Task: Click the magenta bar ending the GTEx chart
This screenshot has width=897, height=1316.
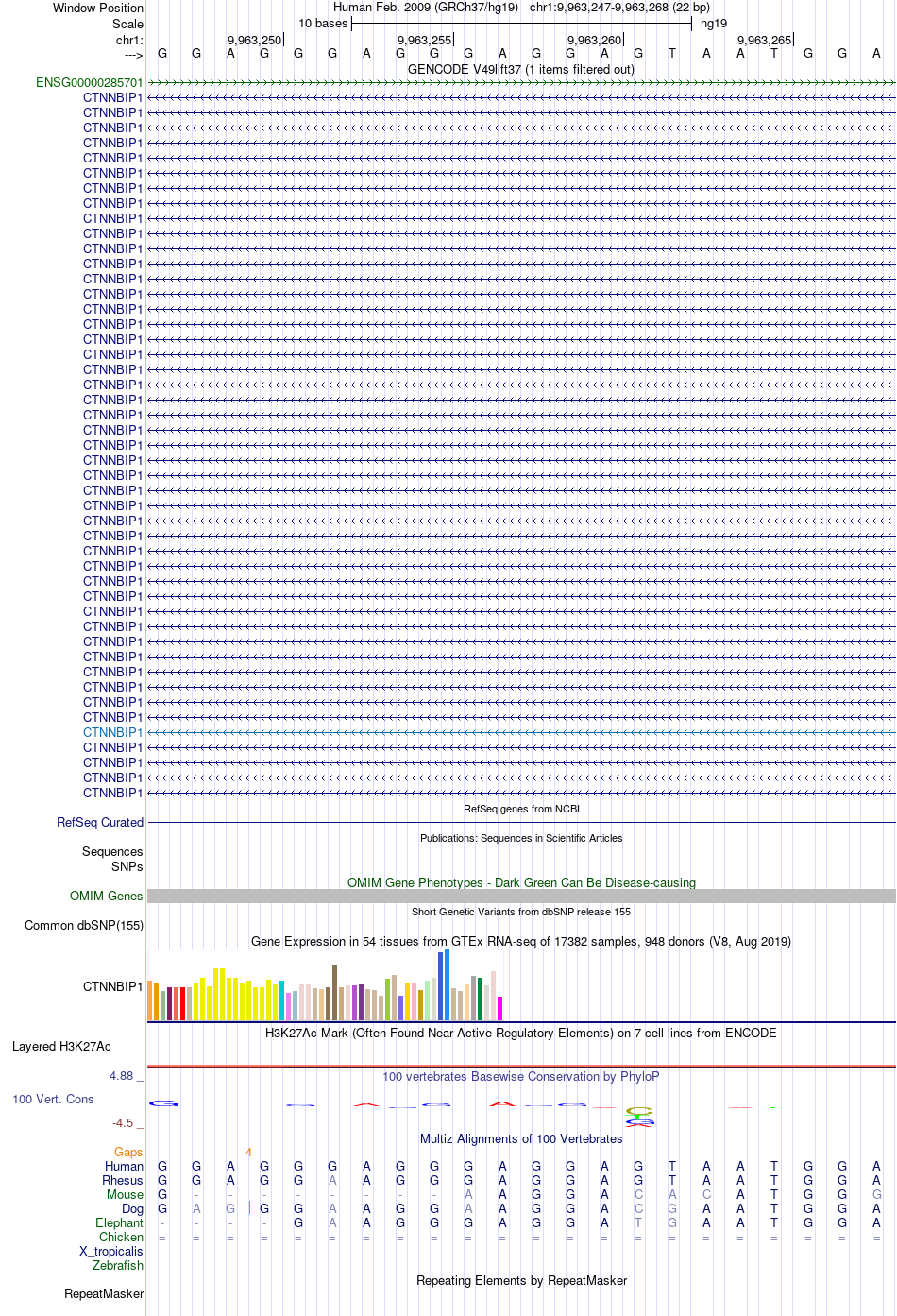Action: pyautogui.click(x=499, y=1008)
